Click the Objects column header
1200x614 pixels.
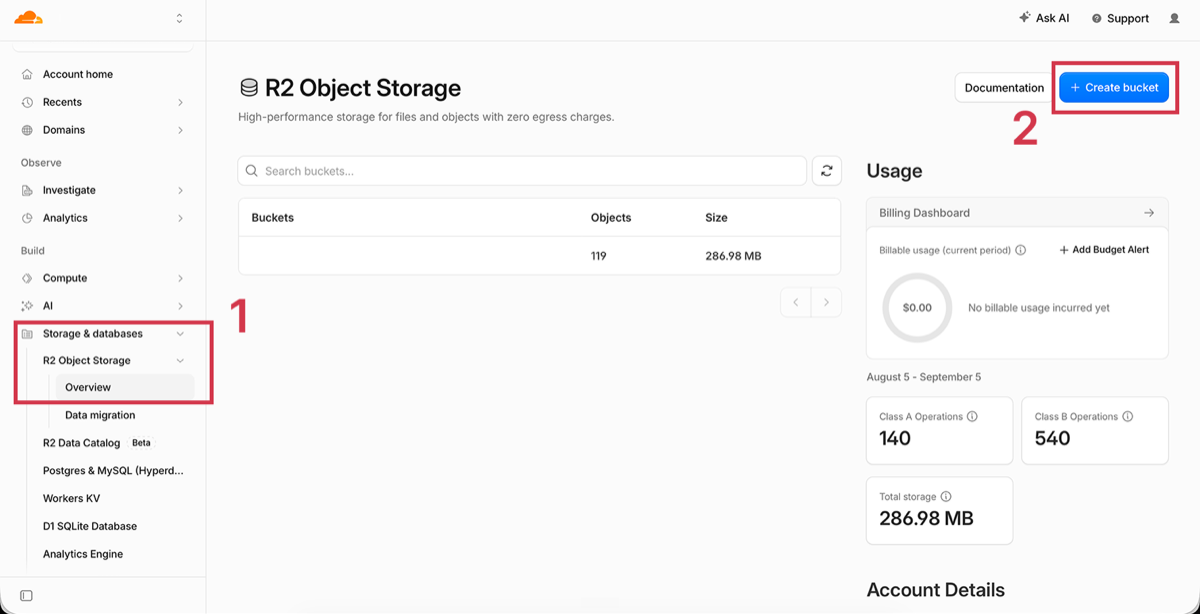pos(611,217)
